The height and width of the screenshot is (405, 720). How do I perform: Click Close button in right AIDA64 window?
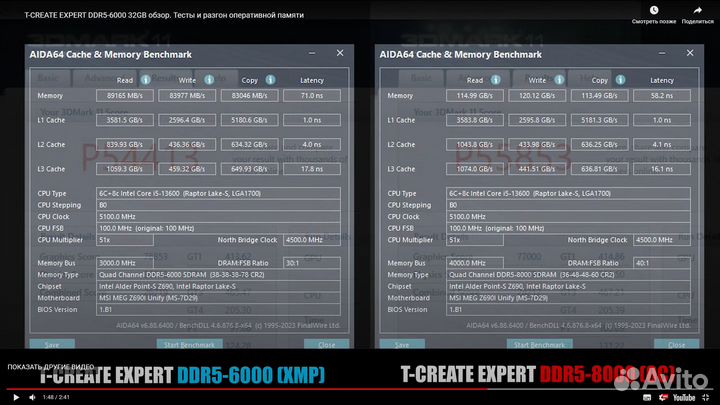676,344
